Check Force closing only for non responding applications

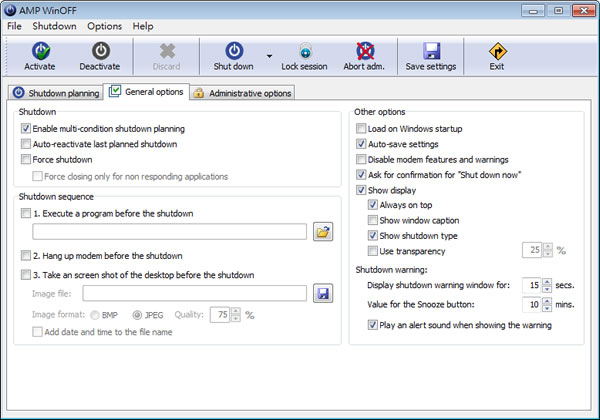[x=38, y=176]
